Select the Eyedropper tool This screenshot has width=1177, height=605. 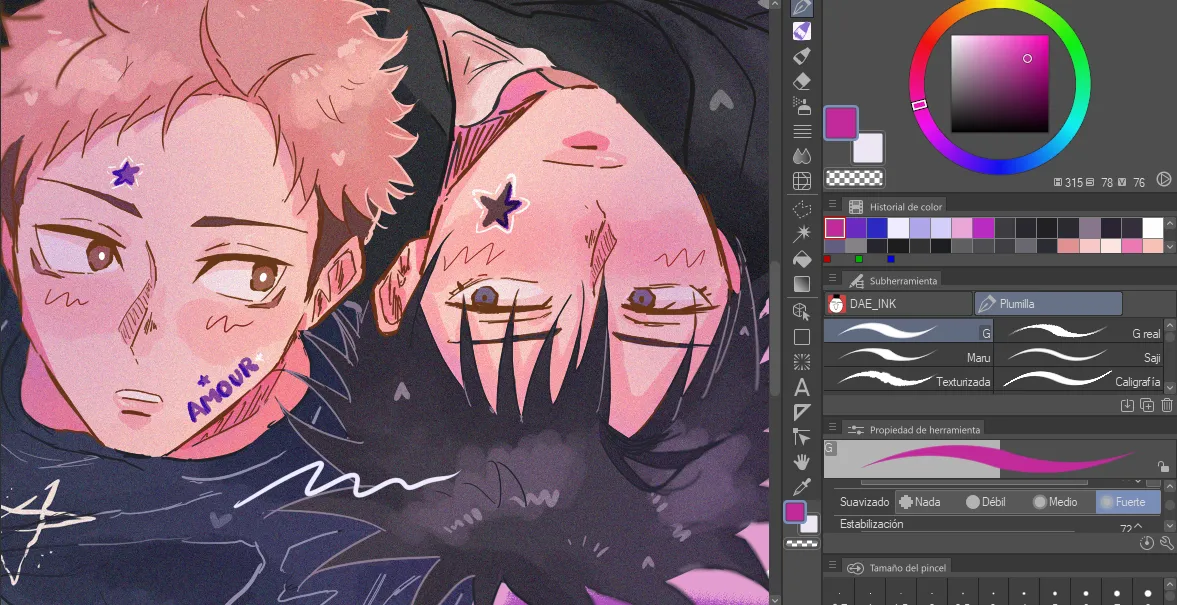click(x=802, y=486)
